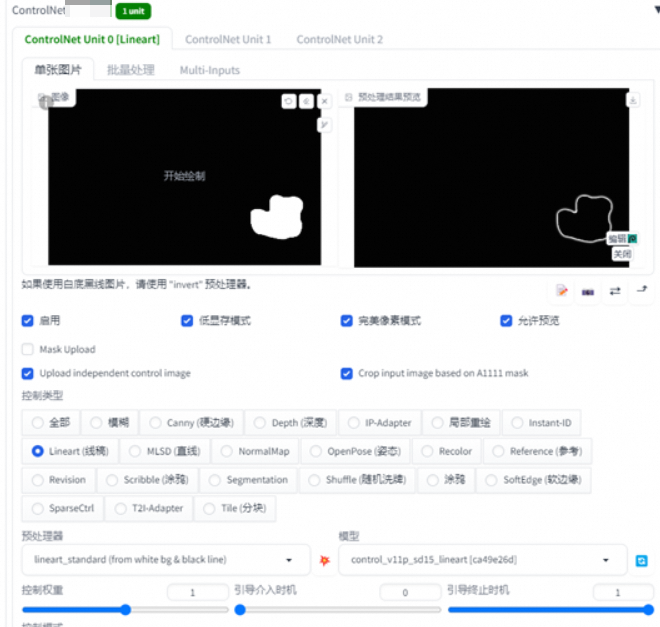
Task: Select MLSD control type
Action: point(165,451)
